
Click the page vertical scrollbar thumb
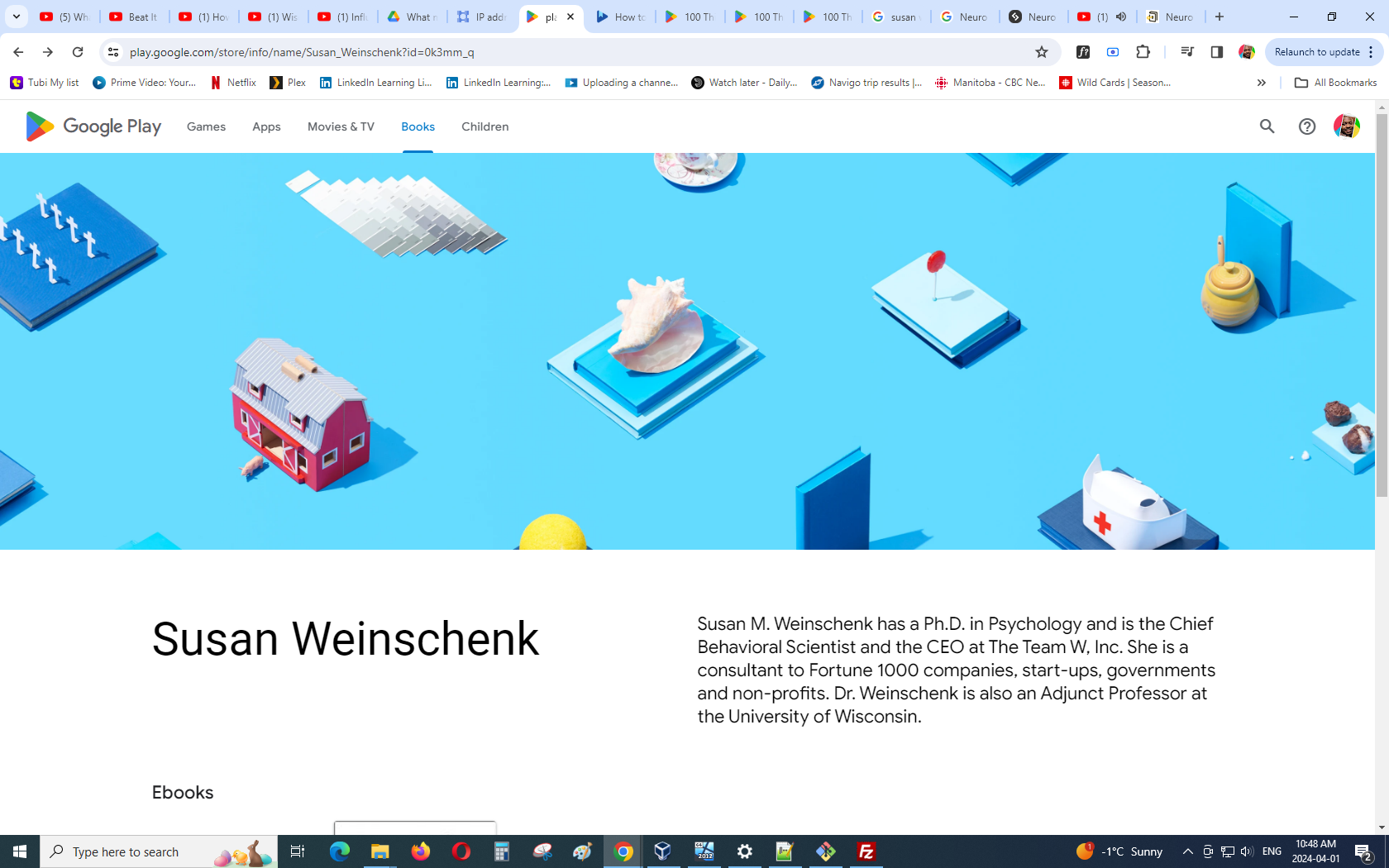(x=1382, y=306)
